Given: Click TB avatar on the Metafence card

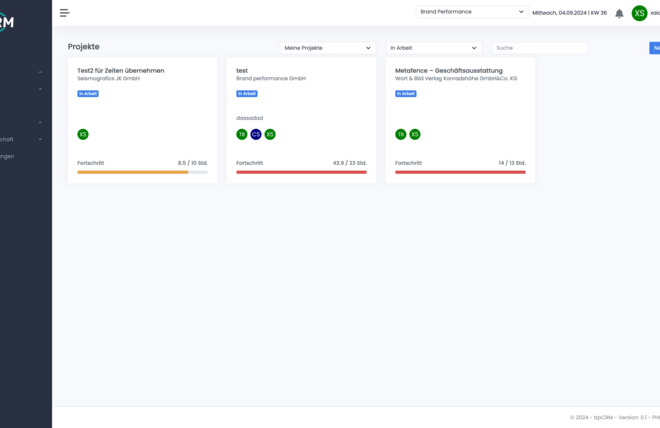Looking at the screenshot, I should click(401, 134).
